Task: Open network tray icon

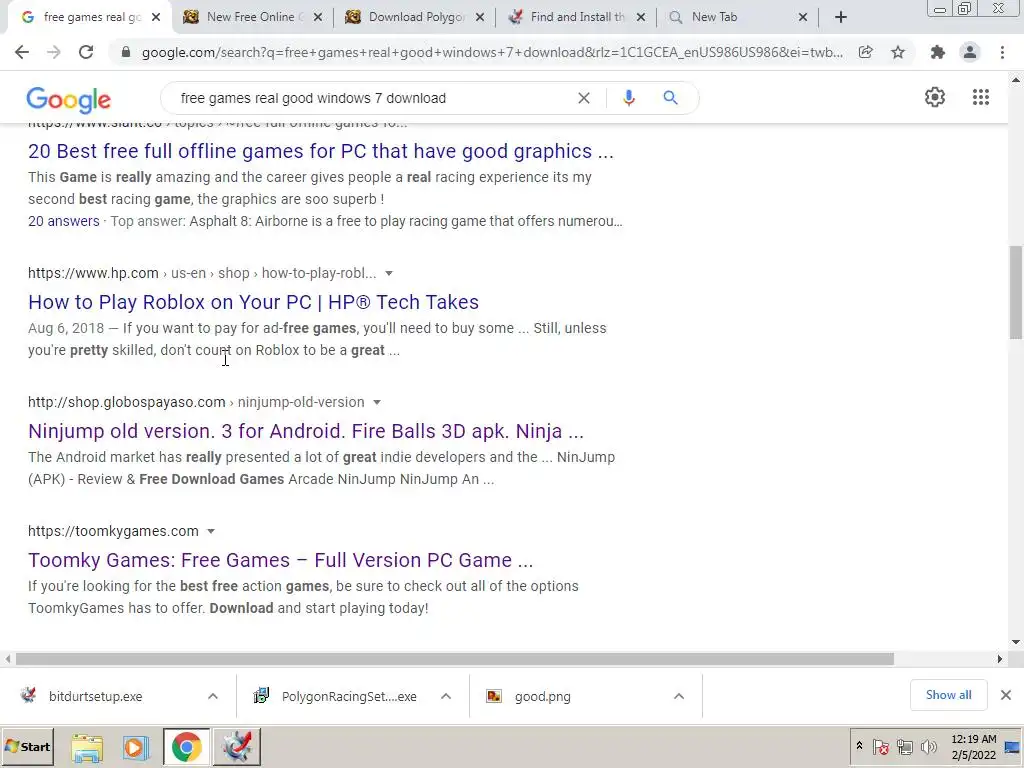Action: click(x=904, y=746)
